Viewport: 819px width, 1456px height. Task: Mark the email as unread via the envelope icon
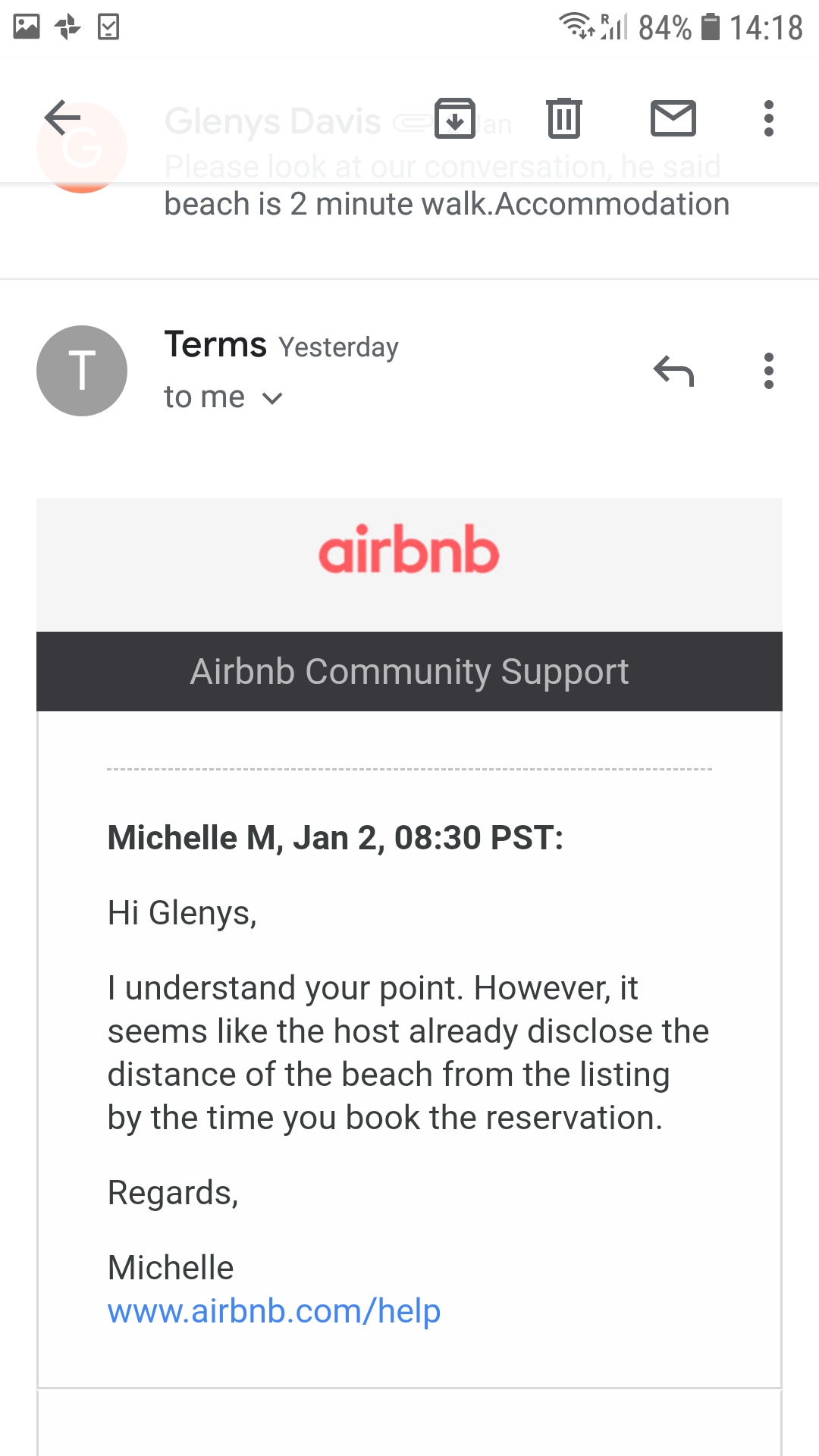[x=673, y=118]
